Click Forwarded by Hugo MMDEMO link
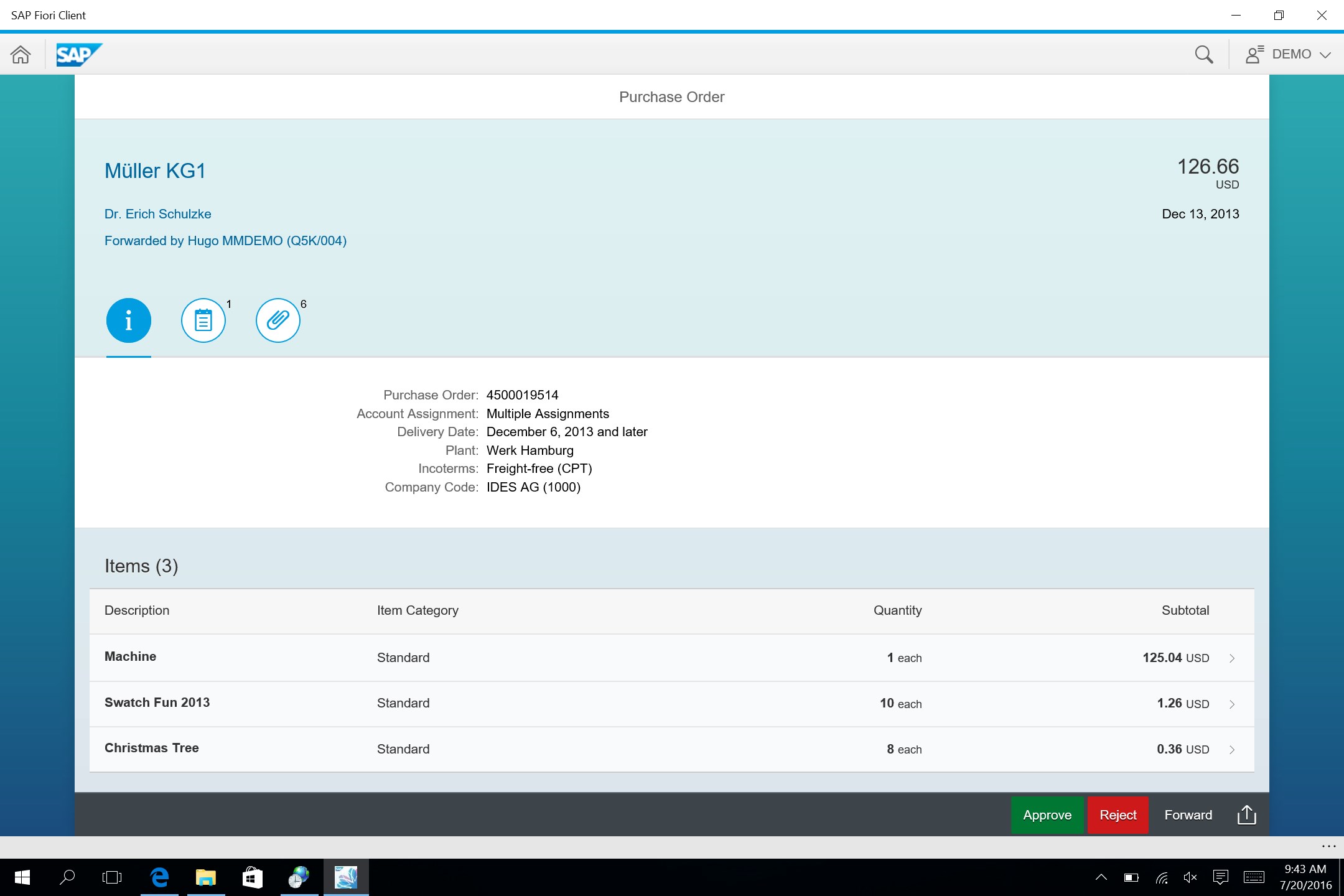 pos(225,241)
